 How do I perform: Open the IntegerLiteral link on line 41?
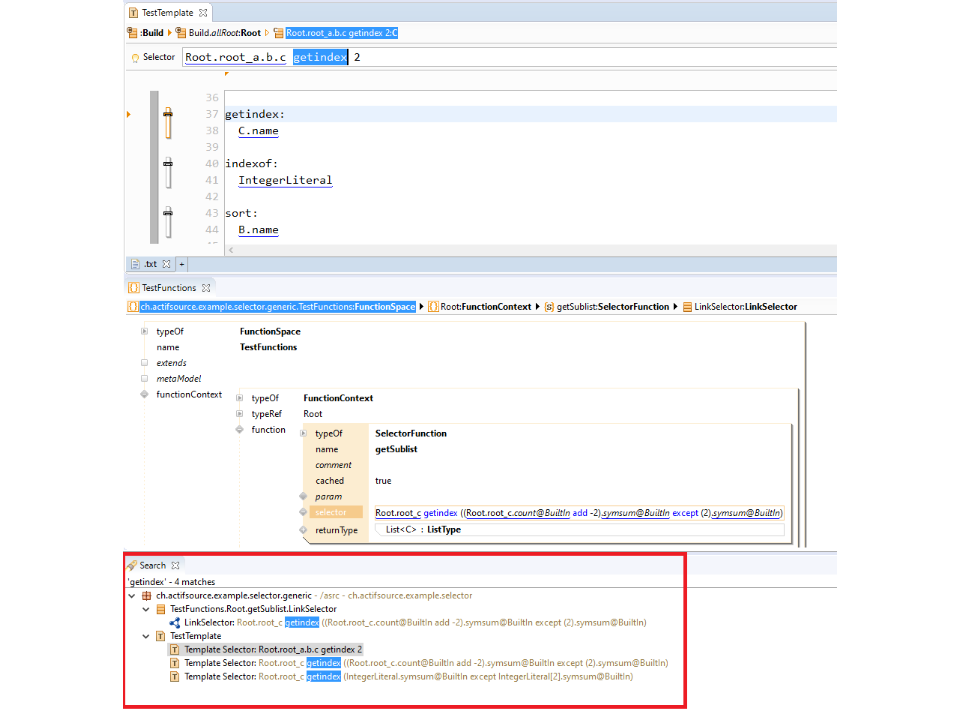(284, 181)
